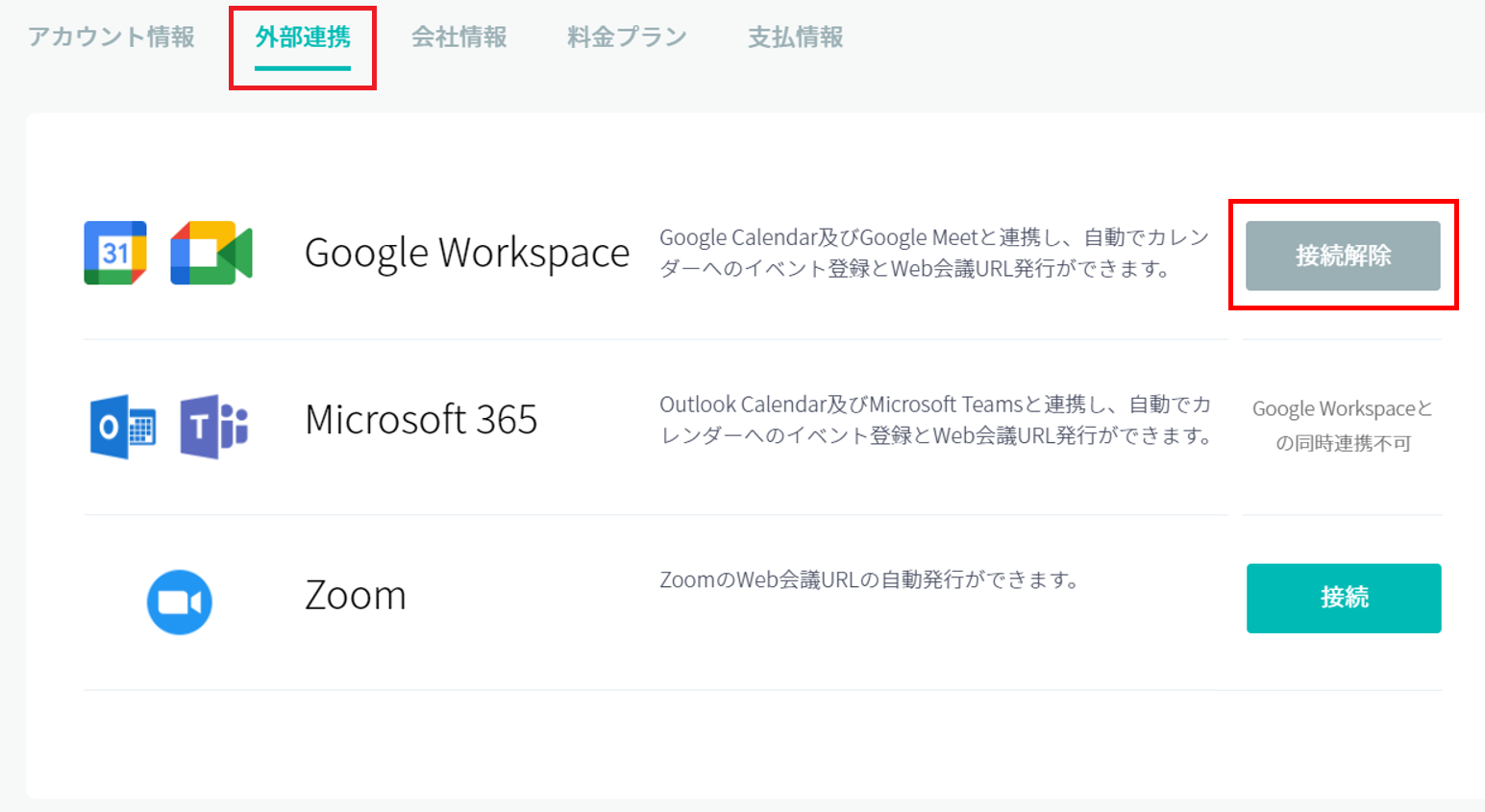This screenshot has width=1485, height=812.
Task: Click the Google Meet icon
Action: coord(211,253)
